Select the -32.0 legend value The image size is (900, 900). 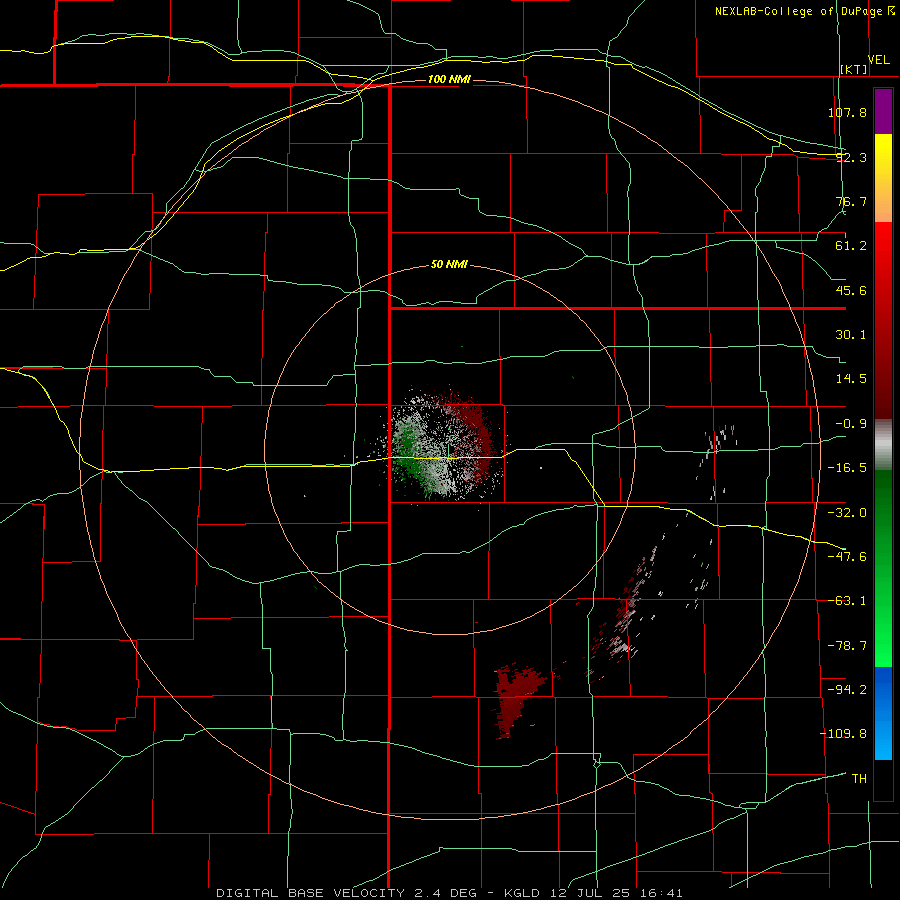pyautogui.click(x=847, y=513)
